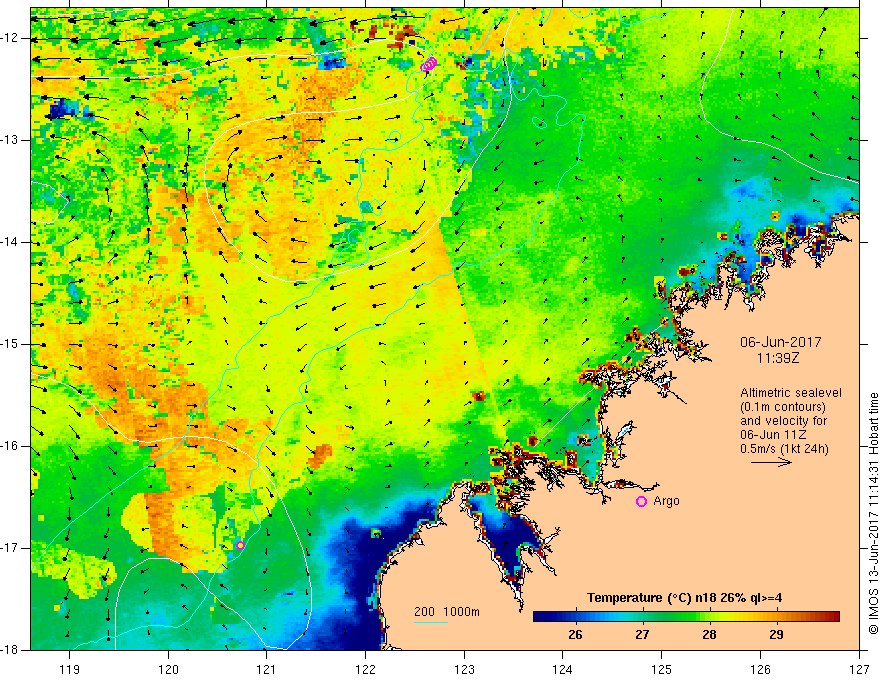Click the 120 longitude axis label
Screen dimensions: 880x680
tap(168, 669)
